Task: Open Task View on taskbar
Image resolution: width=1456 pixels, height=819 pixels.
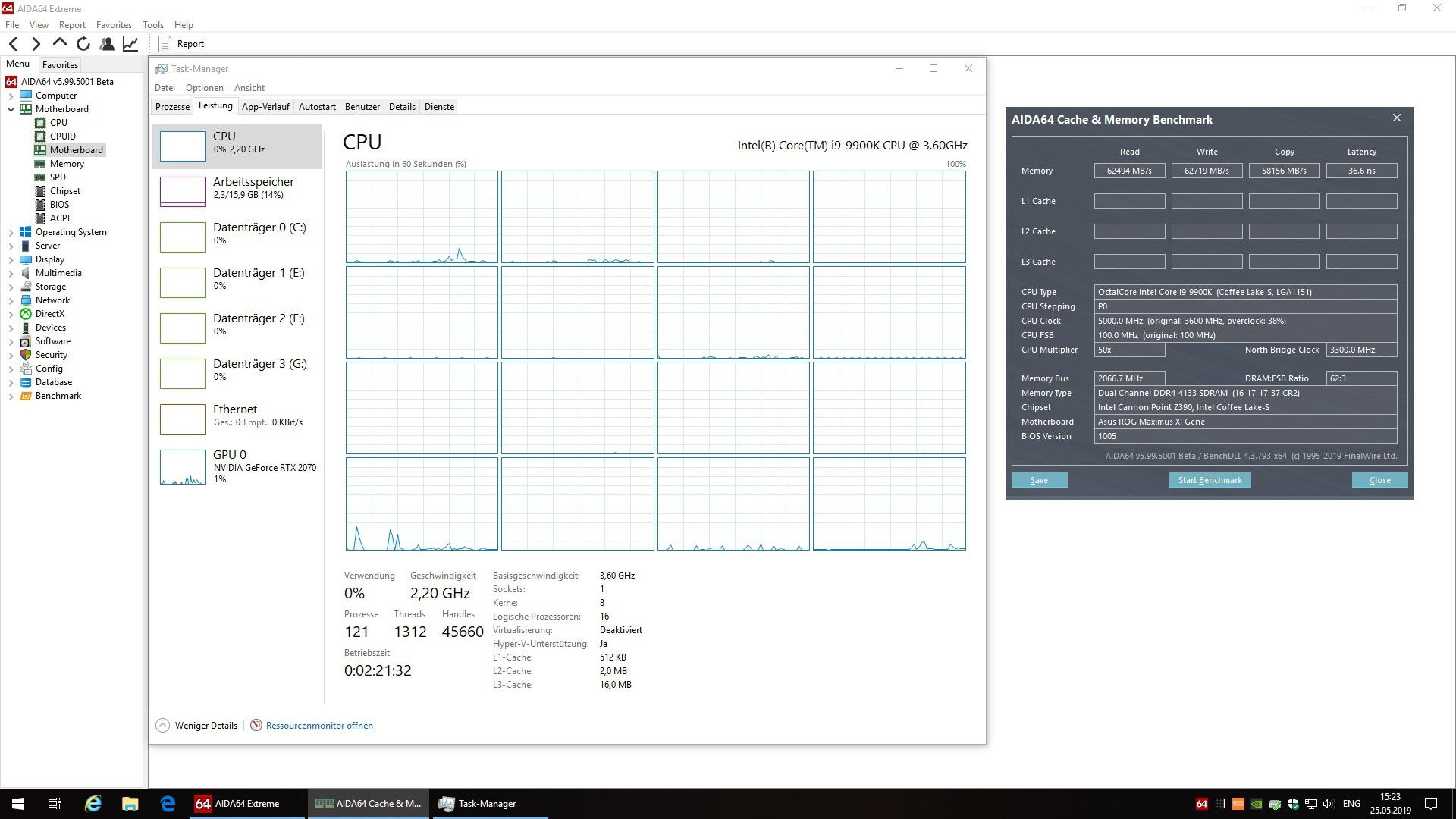Action: [54, 804]
